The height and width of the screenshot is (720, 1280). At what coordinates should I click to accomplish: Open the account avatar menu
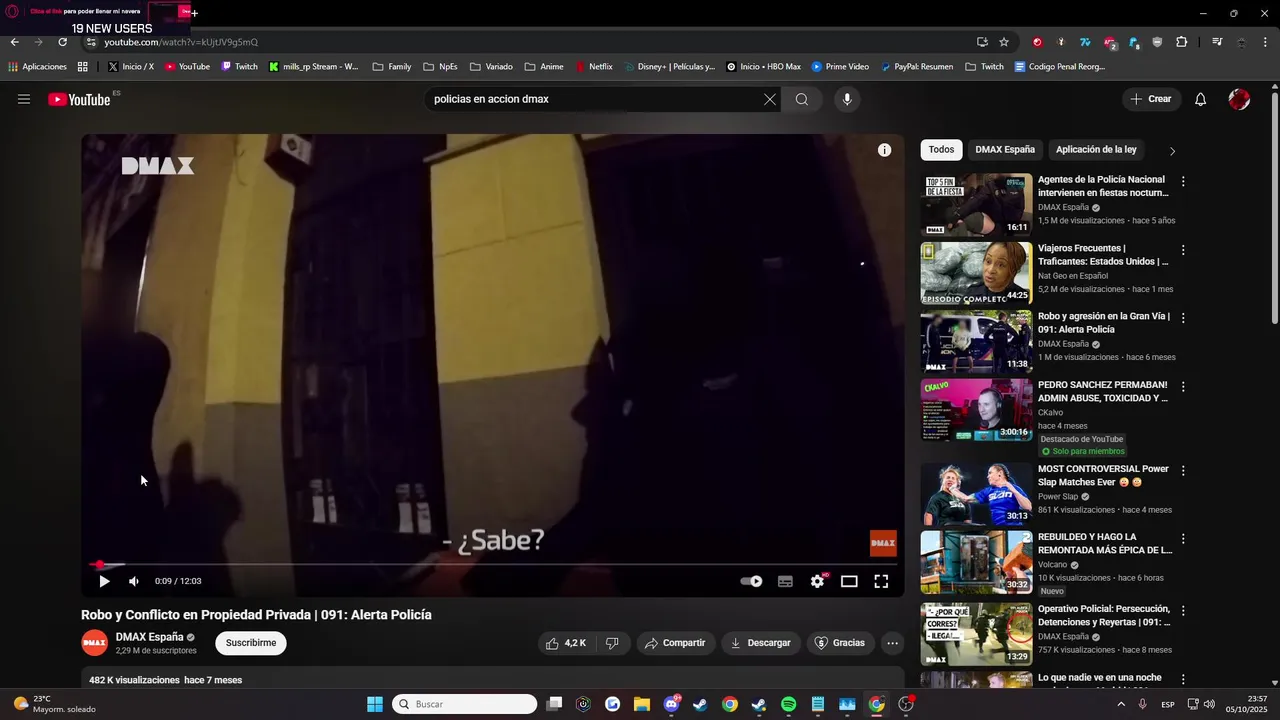click(x=1239, y=99)
